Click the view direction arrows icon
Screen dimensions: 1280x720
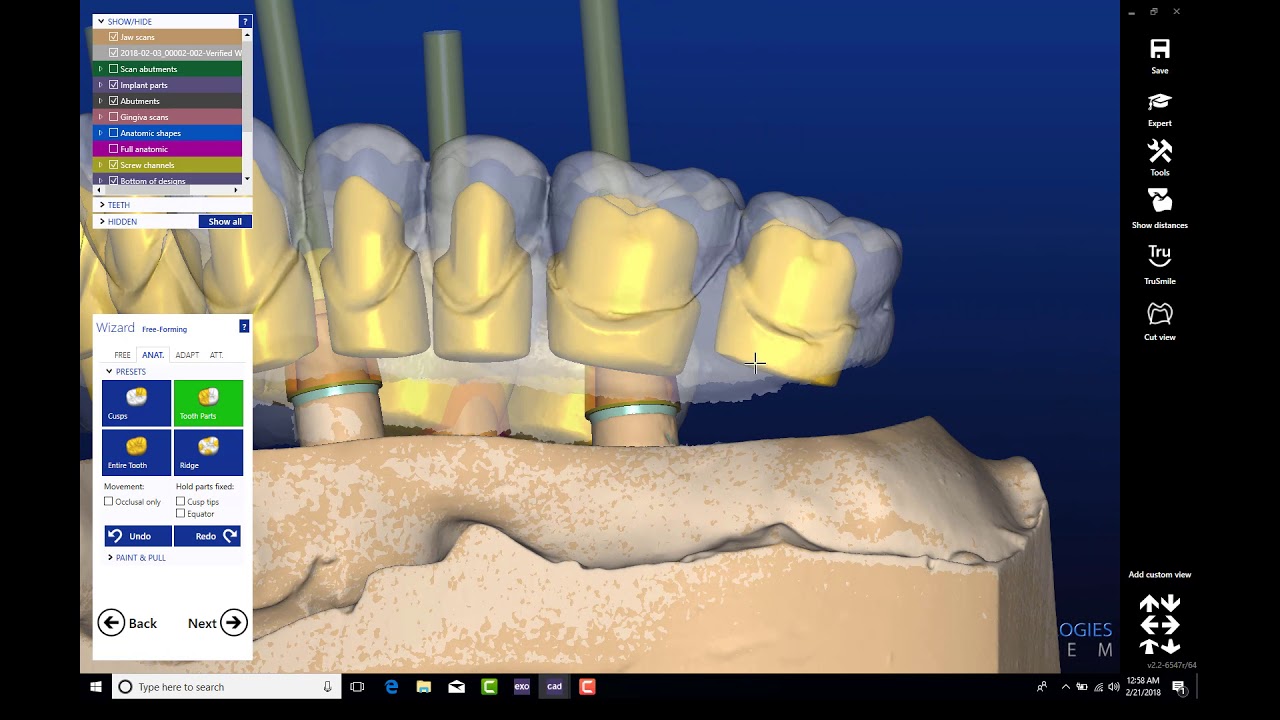pyautogui.click(x=1160, y=625)
